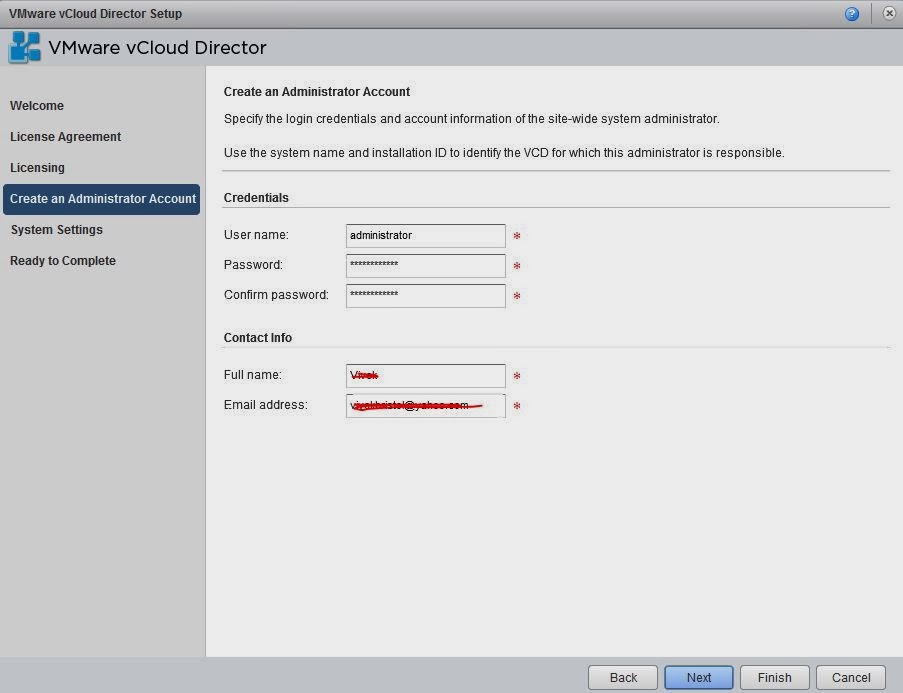The width and height of the screenshot is (903, 693).
Task: Click the Back button
Action: pyautogui.click(x=623, y=677)
